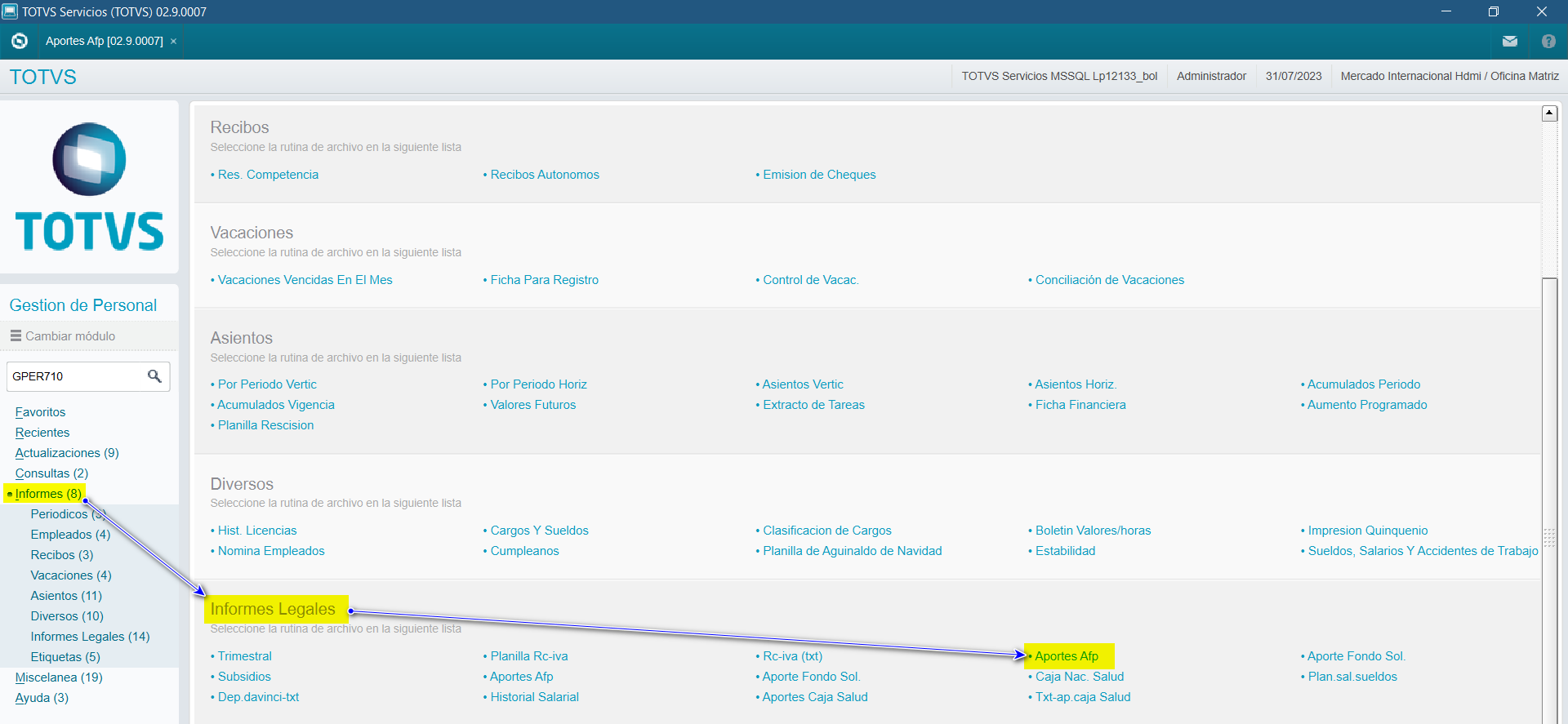Open Clasificacion de Cargos report

click(x=827, y=531)
